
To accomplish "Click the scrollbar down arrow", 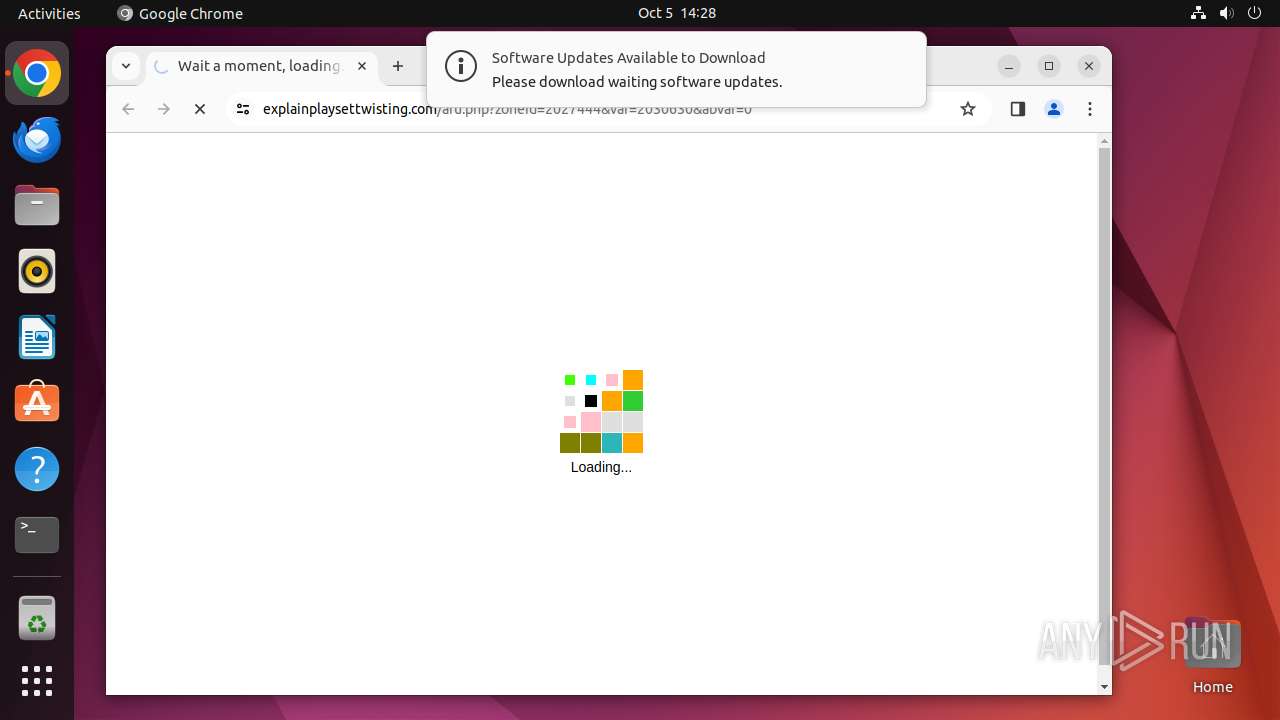I will (1104, 687).
